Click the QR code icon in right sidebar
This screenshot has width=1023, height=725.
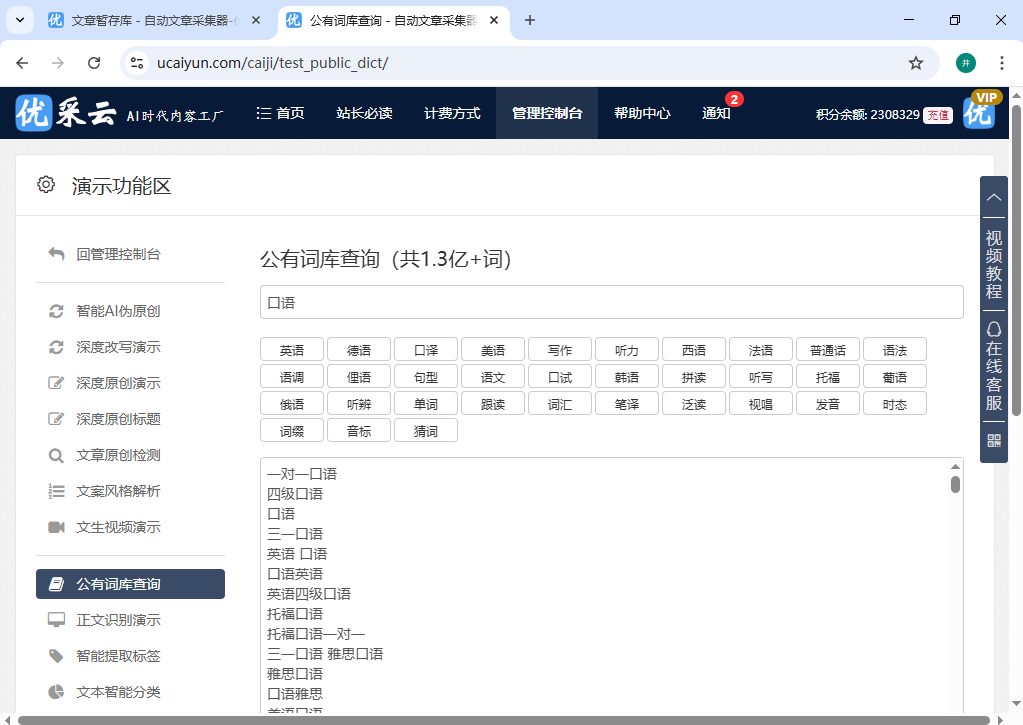click(x=993, y=440)
